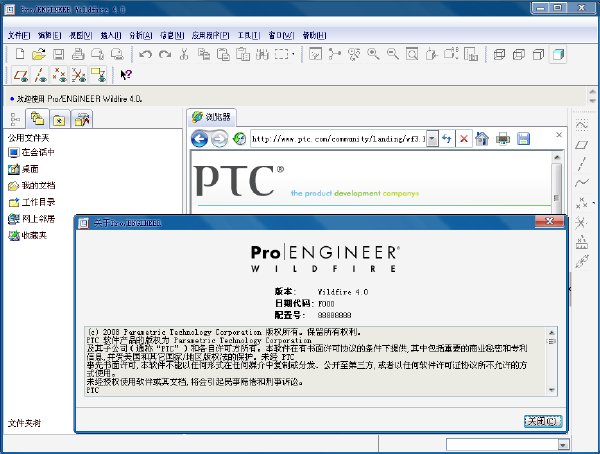Viewport: 600px width, 454px height.
Task: Switch to the Folder Browser navigator tab
Action: 37,119
